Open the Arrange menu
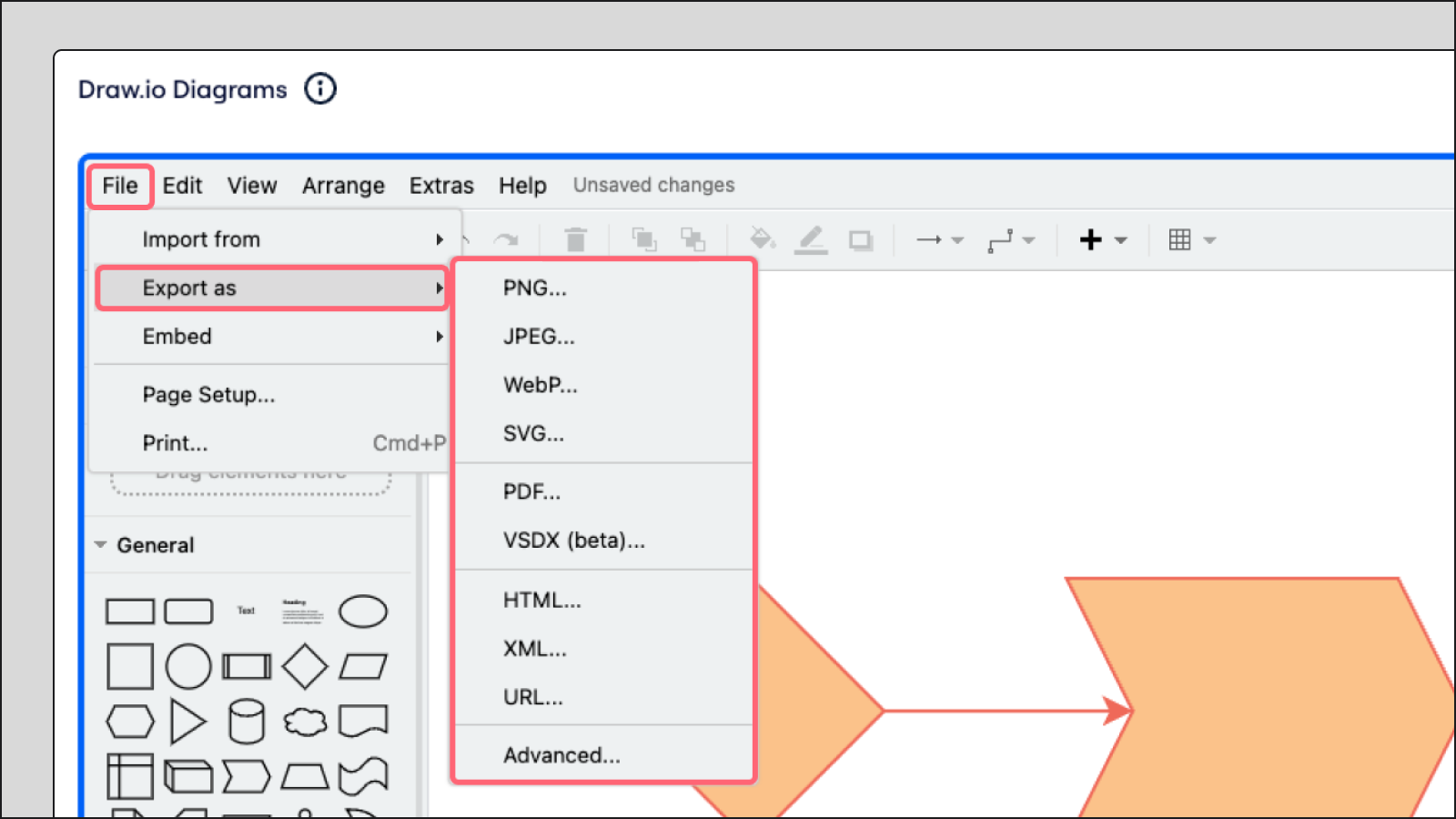 343,186
